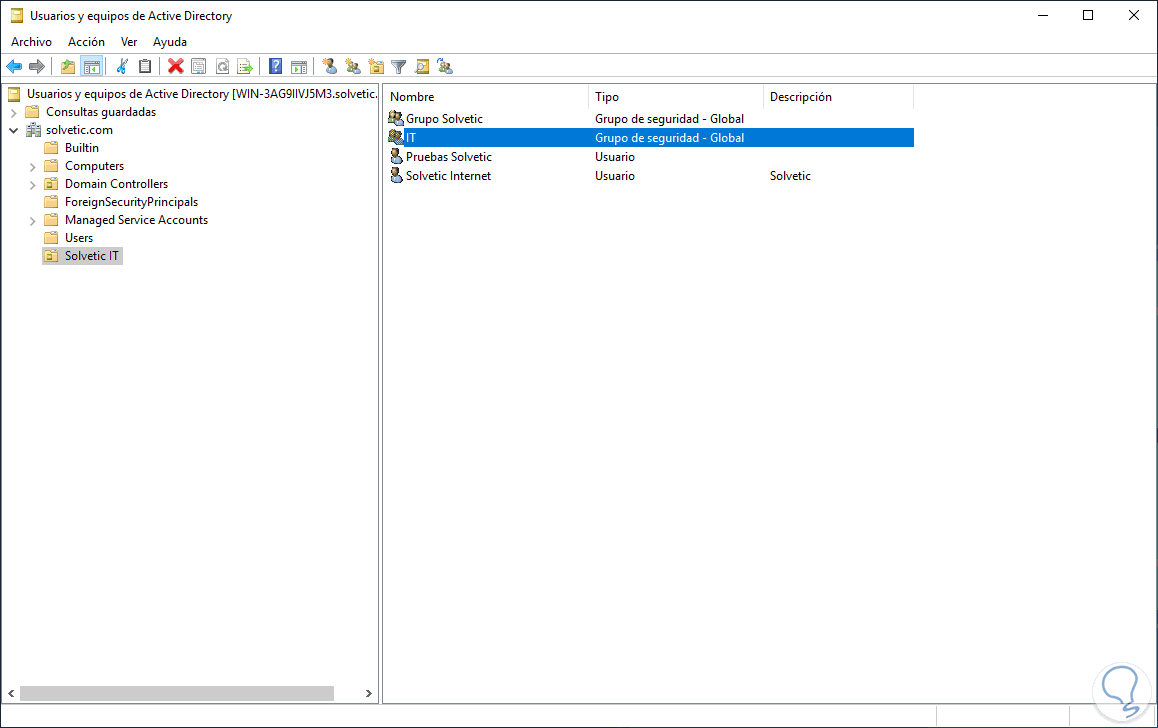Click the Grupo Solvetic group icon

pos(396,118)
